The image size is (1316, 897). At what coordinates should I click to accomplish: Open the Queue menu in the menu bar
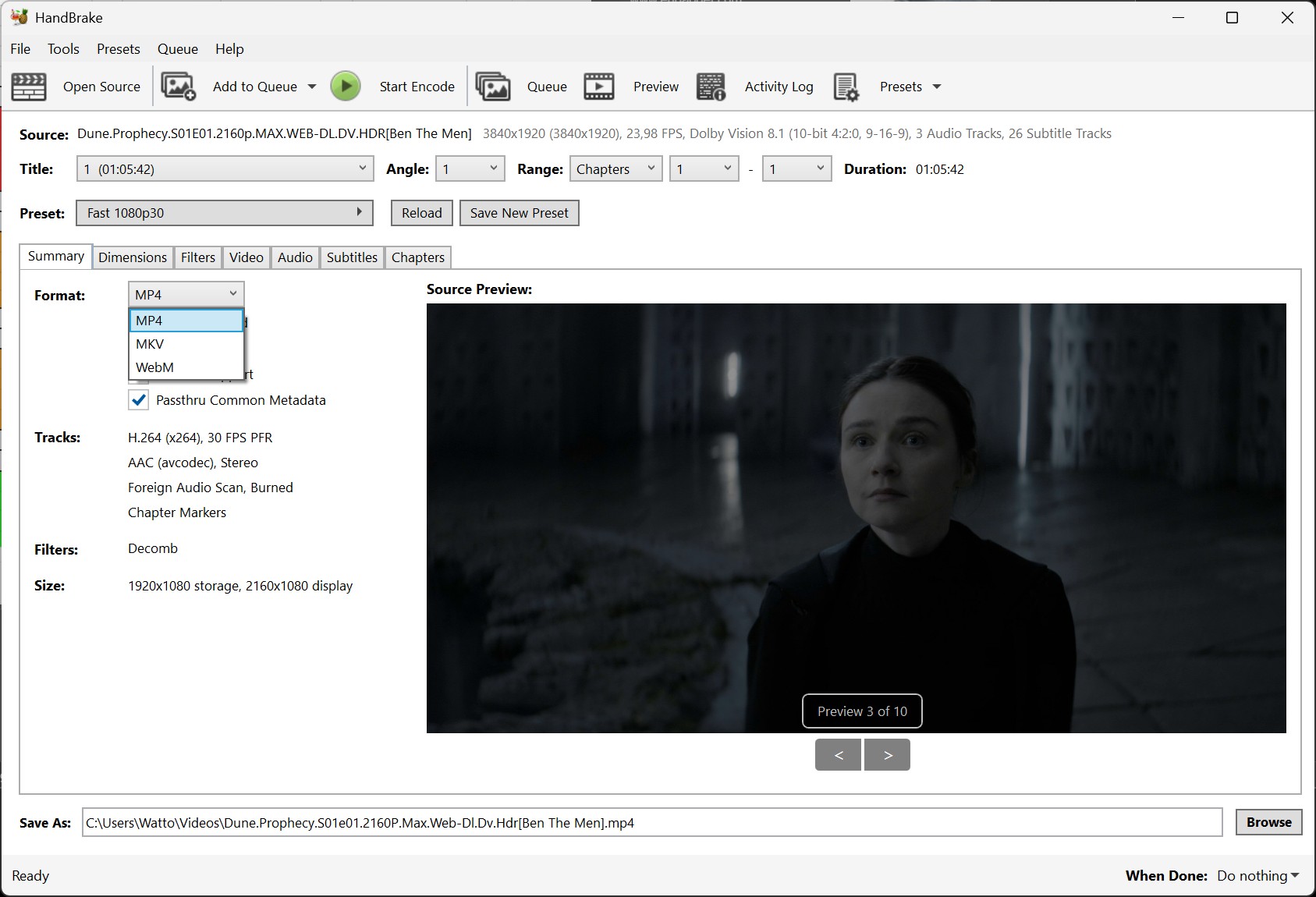(x=178, y=49)
